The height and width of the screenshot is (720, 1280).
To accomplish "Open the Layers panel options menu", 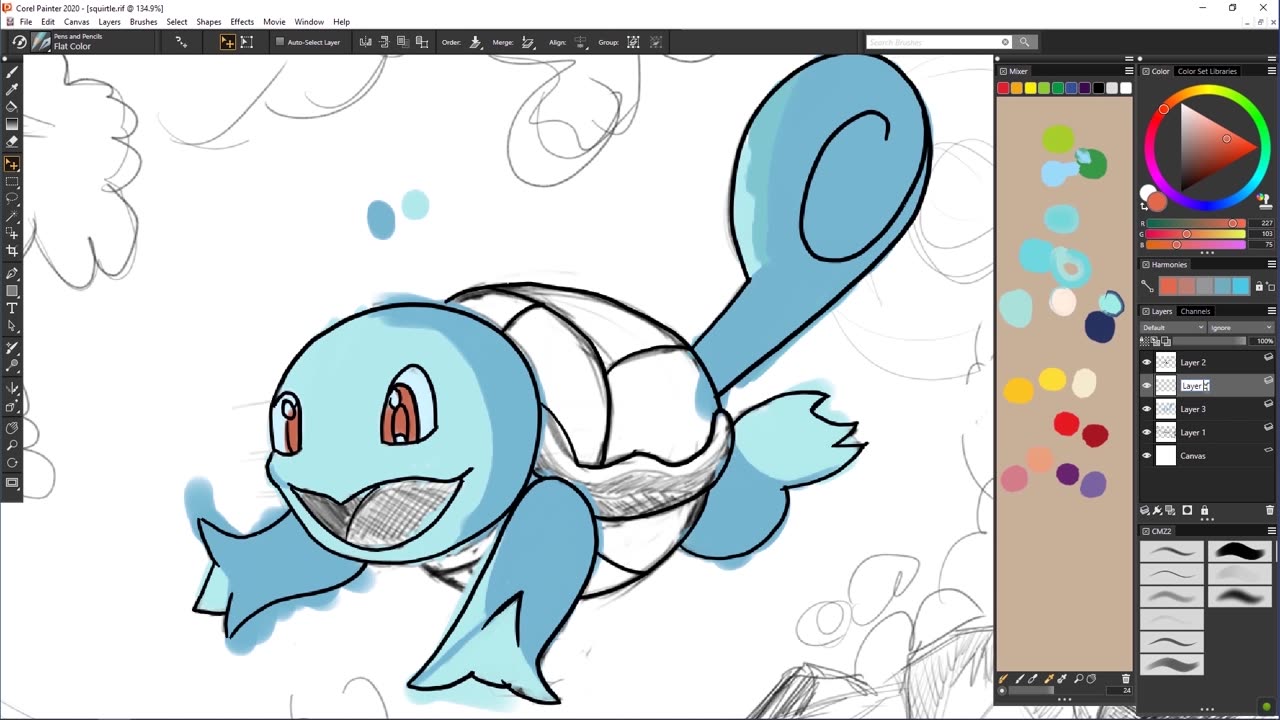I will pos(1272,311).
